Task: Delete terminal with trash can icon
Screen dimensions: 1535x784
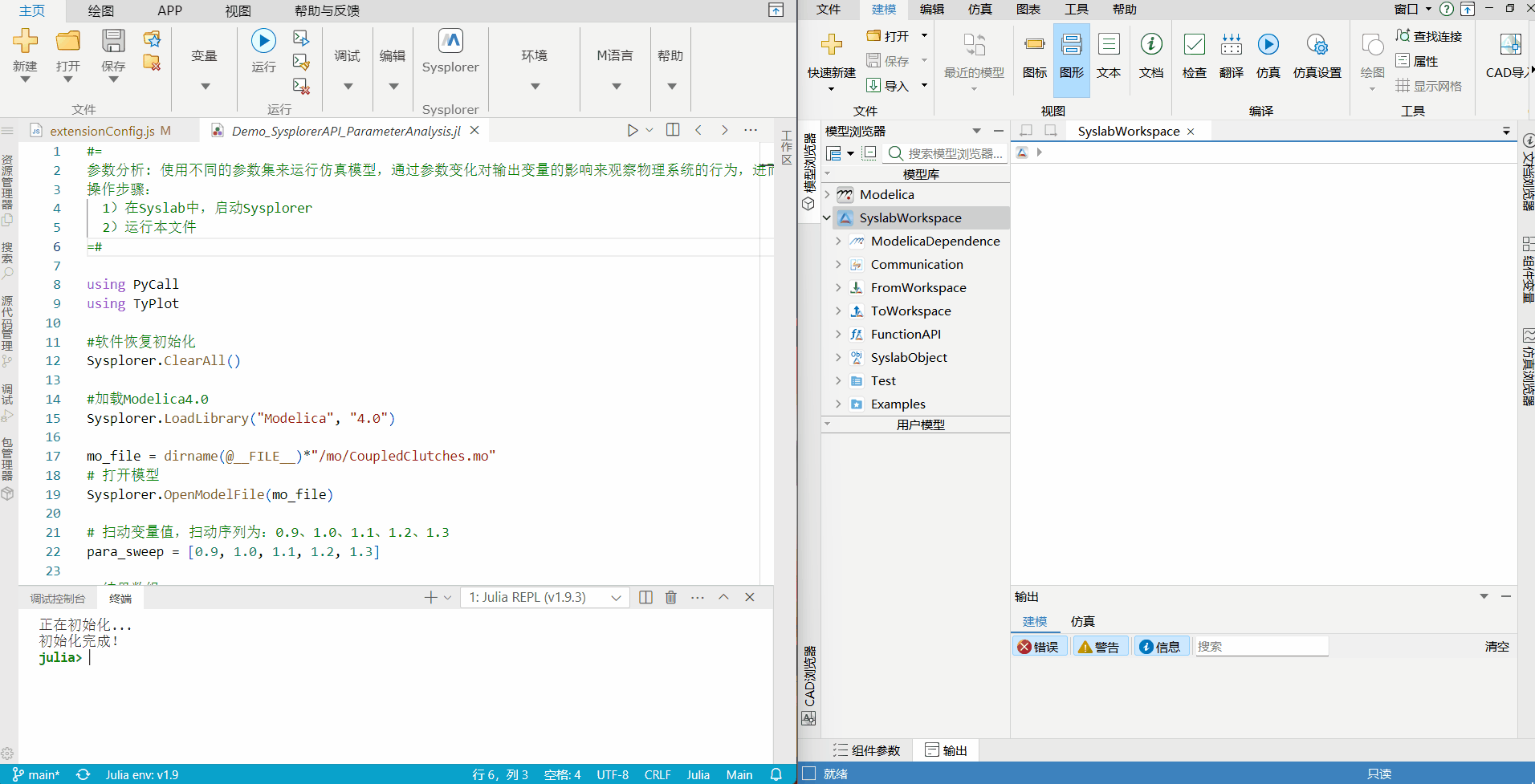Action: pyautogui.click(x=671, y=597)
